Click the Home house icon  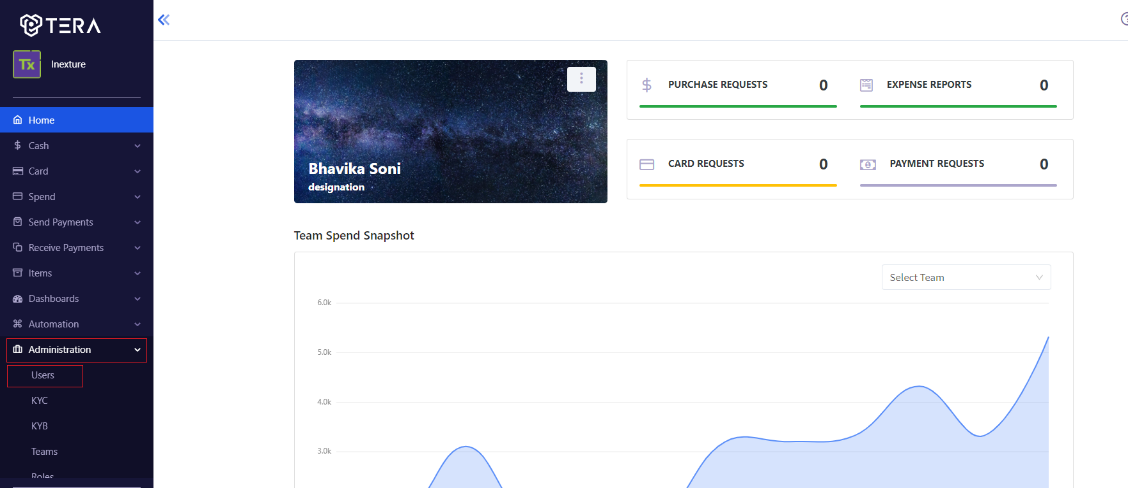tap(18, 120)
